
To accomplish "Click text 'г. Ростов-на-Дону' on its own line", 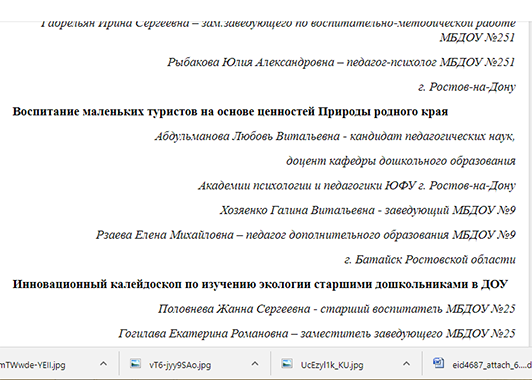I will point(467,87).
